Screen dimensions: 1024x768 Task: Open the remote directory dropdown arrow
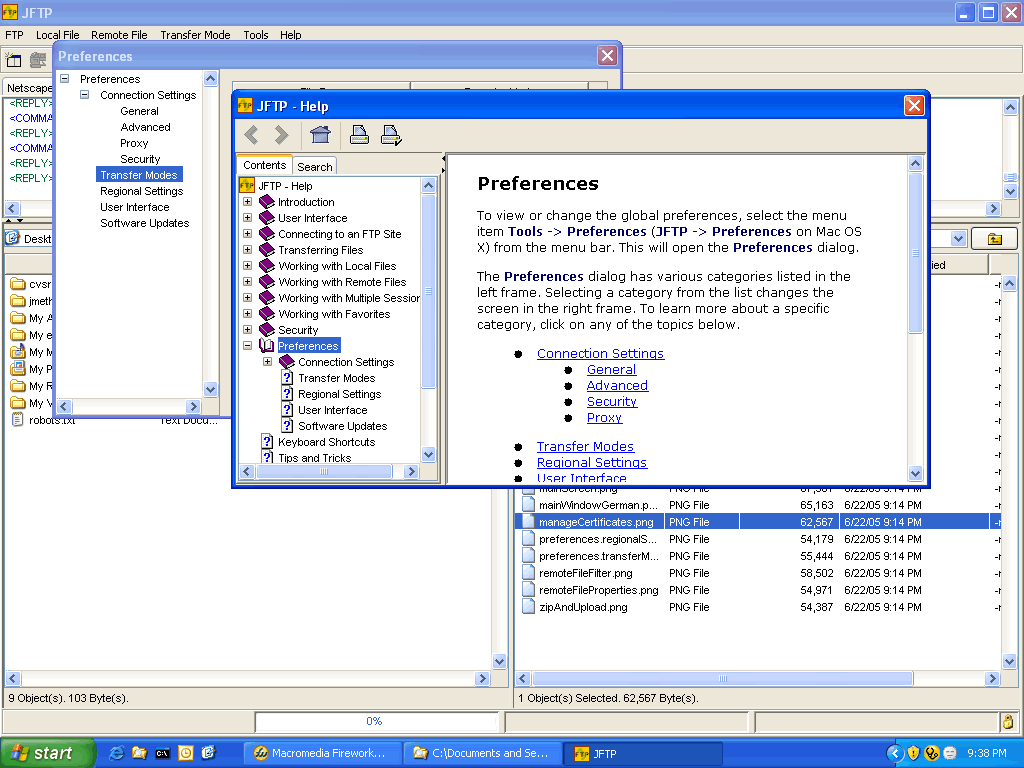pos(958,239)
